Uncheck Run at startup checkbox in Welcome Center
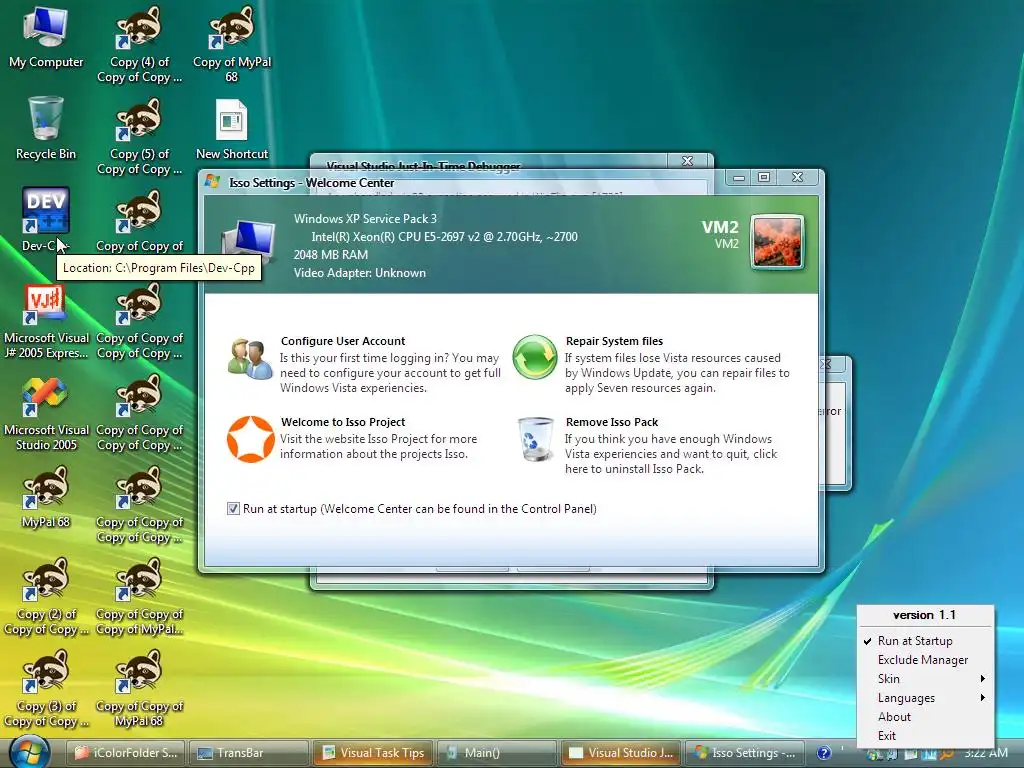This screenshot has height=768, width=1024. click(233, 509)
